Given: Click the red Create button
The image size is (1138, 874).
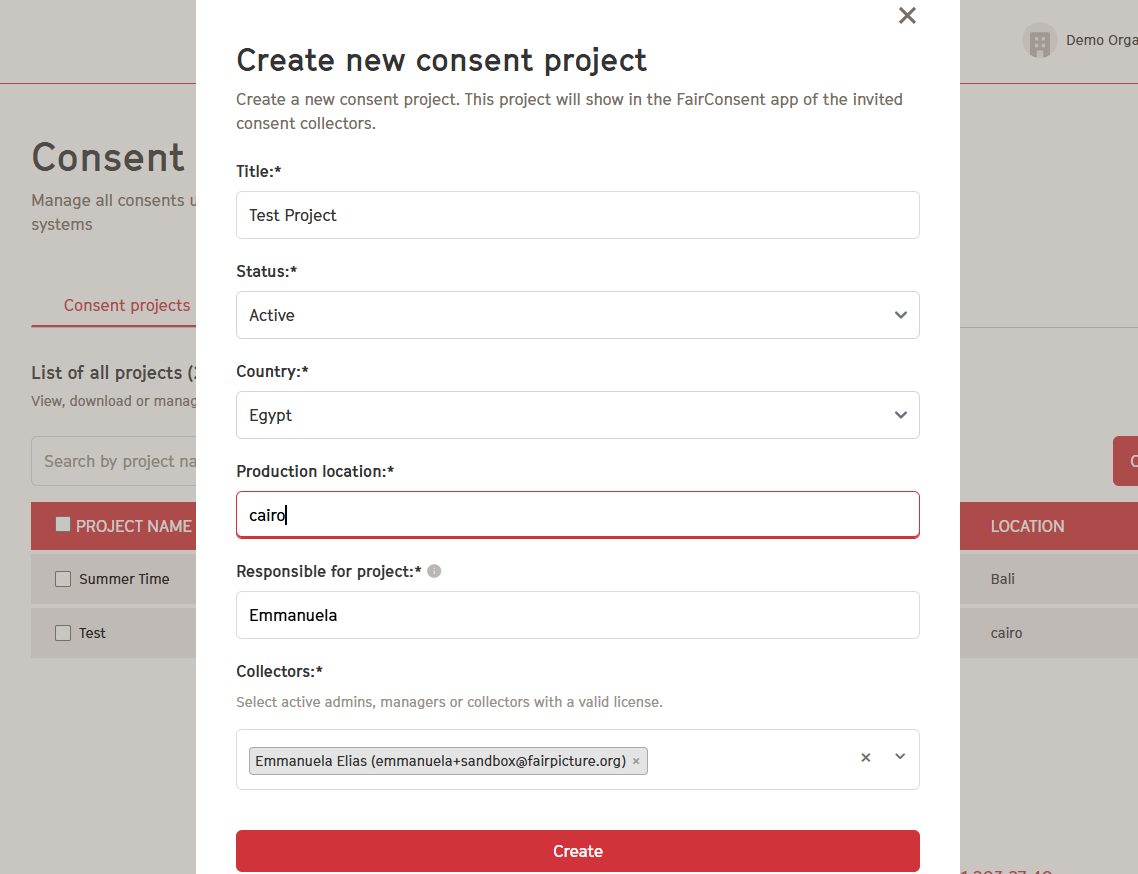Looking at the screenshot, I should pos(578,851).
